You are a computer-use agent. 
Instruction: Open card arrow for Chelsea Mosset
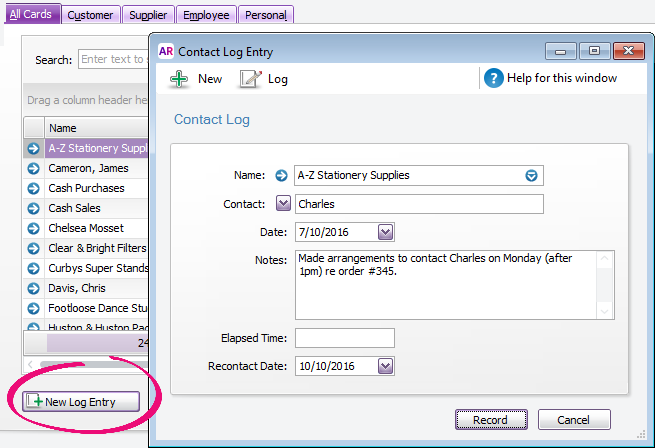33,228
